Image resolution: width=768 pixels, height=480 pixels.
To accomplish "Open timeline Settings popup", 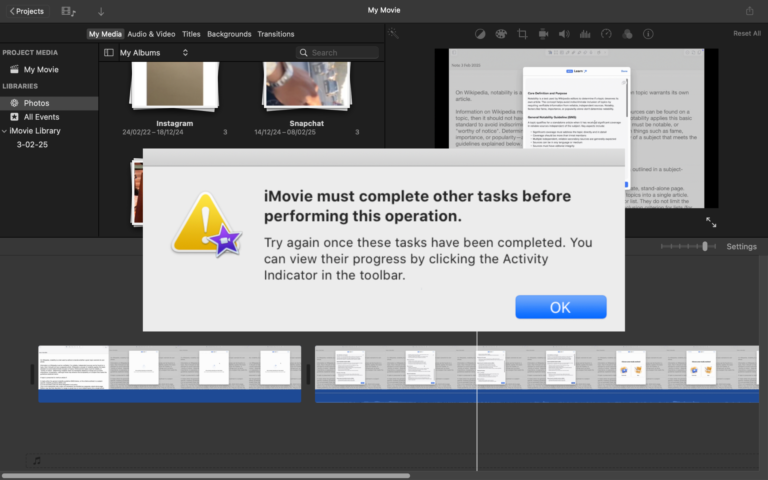I will (x=741, y=246).
